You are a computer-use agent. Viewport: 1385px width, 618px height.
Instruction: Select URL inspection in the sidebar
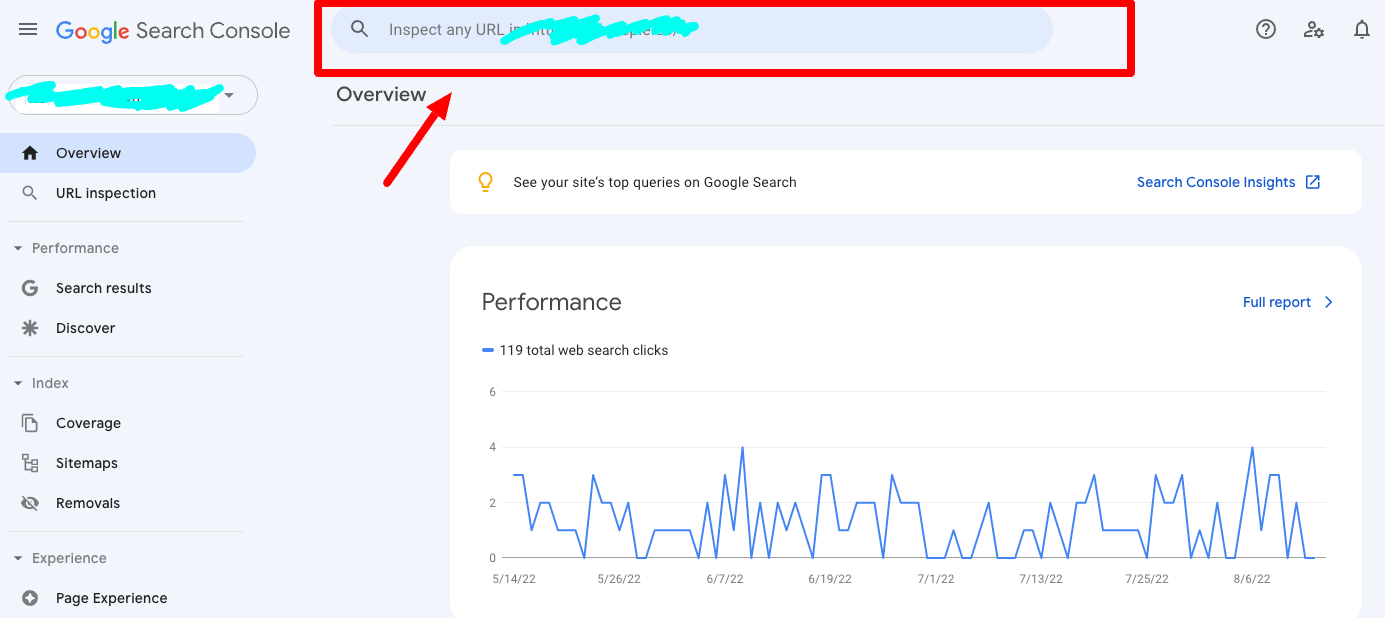click(105, 192)
